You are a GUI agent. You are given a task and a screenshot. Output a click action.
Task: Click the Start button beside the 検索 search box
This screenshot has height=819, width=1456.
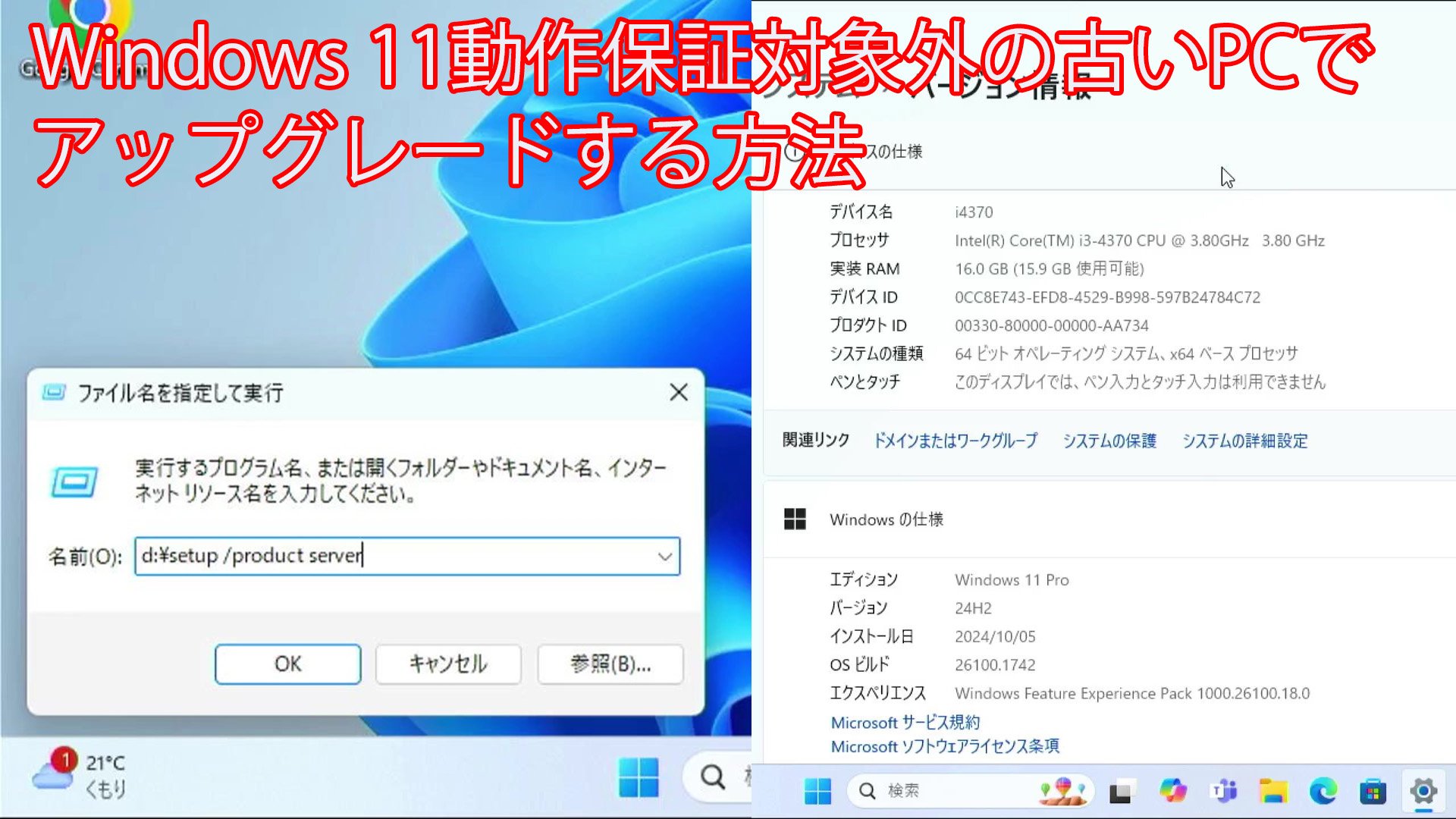tap(817, 792)
